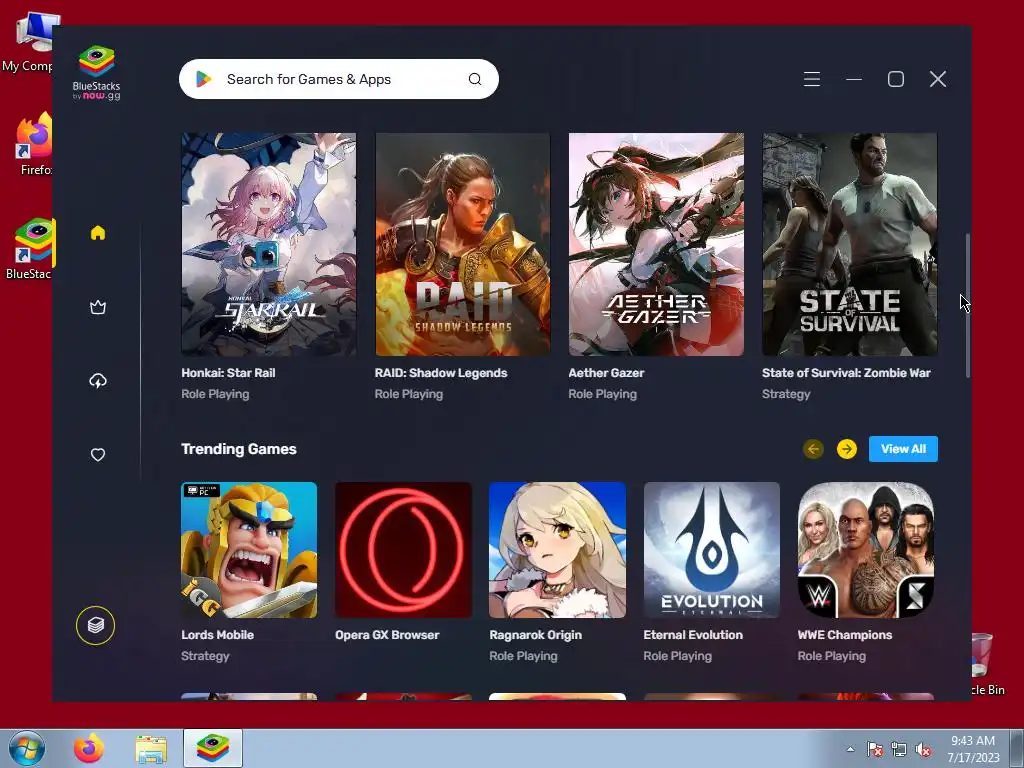Click the Trending Games heading
This screenshot has height=768, width=1024.
click(239, 449)
